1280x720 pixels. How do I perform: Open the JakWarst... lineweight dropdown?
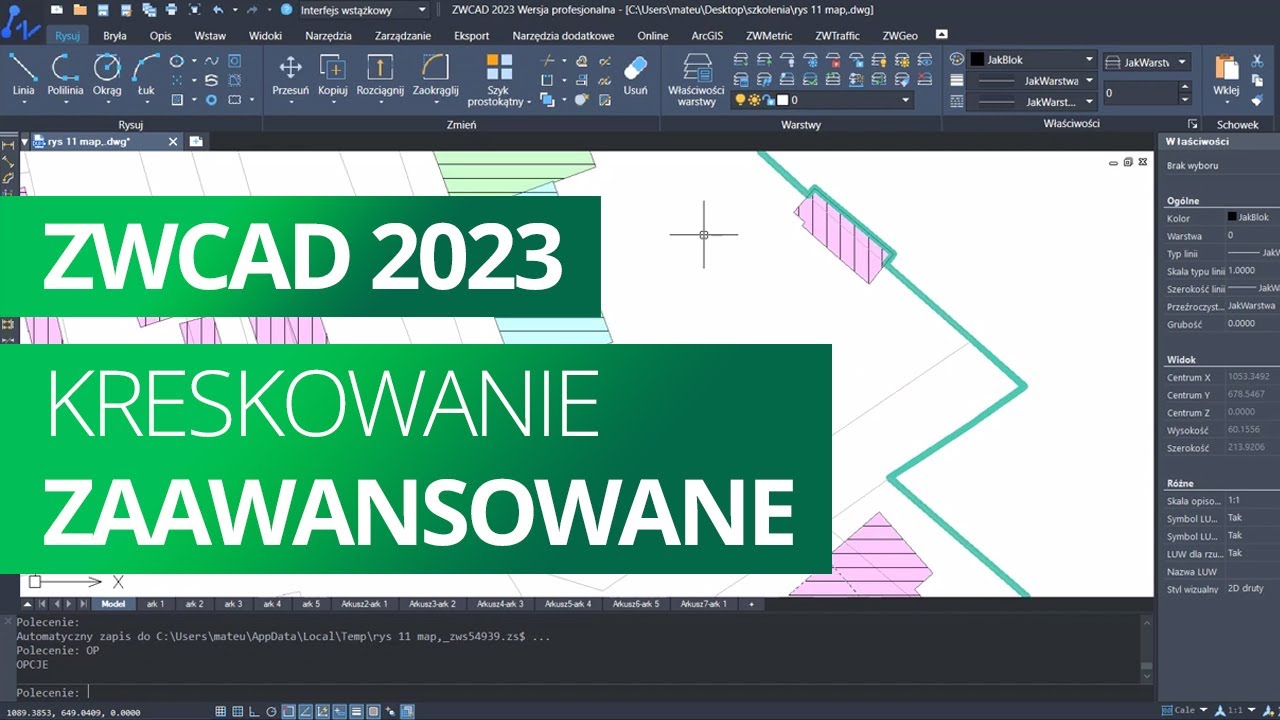pyautogui.click(x=1030, y=102)
